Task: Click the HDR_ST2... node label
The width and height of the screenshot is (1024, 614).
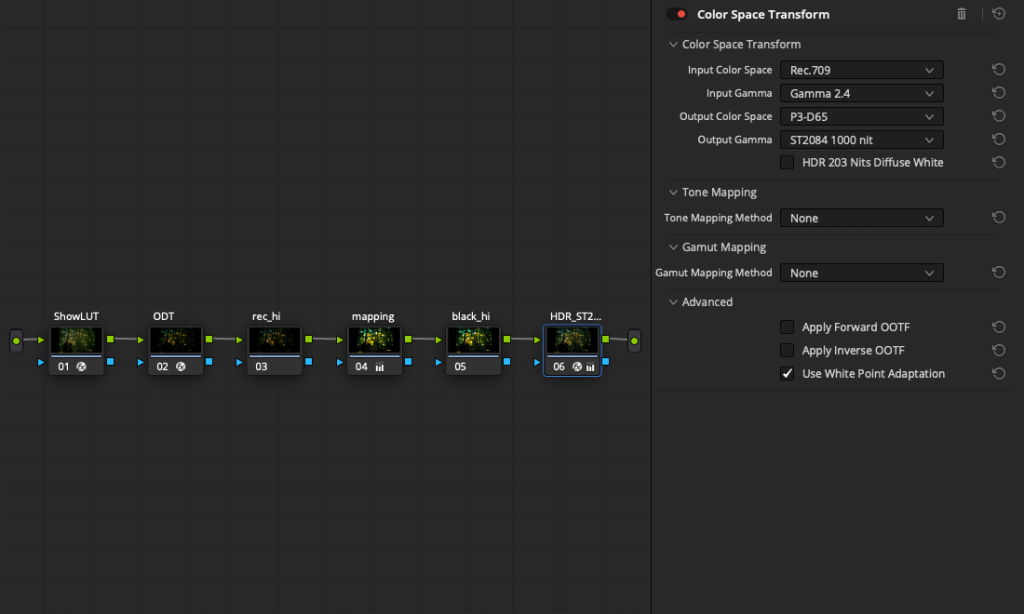Action: pyautogui.click(x=575, y=316)
